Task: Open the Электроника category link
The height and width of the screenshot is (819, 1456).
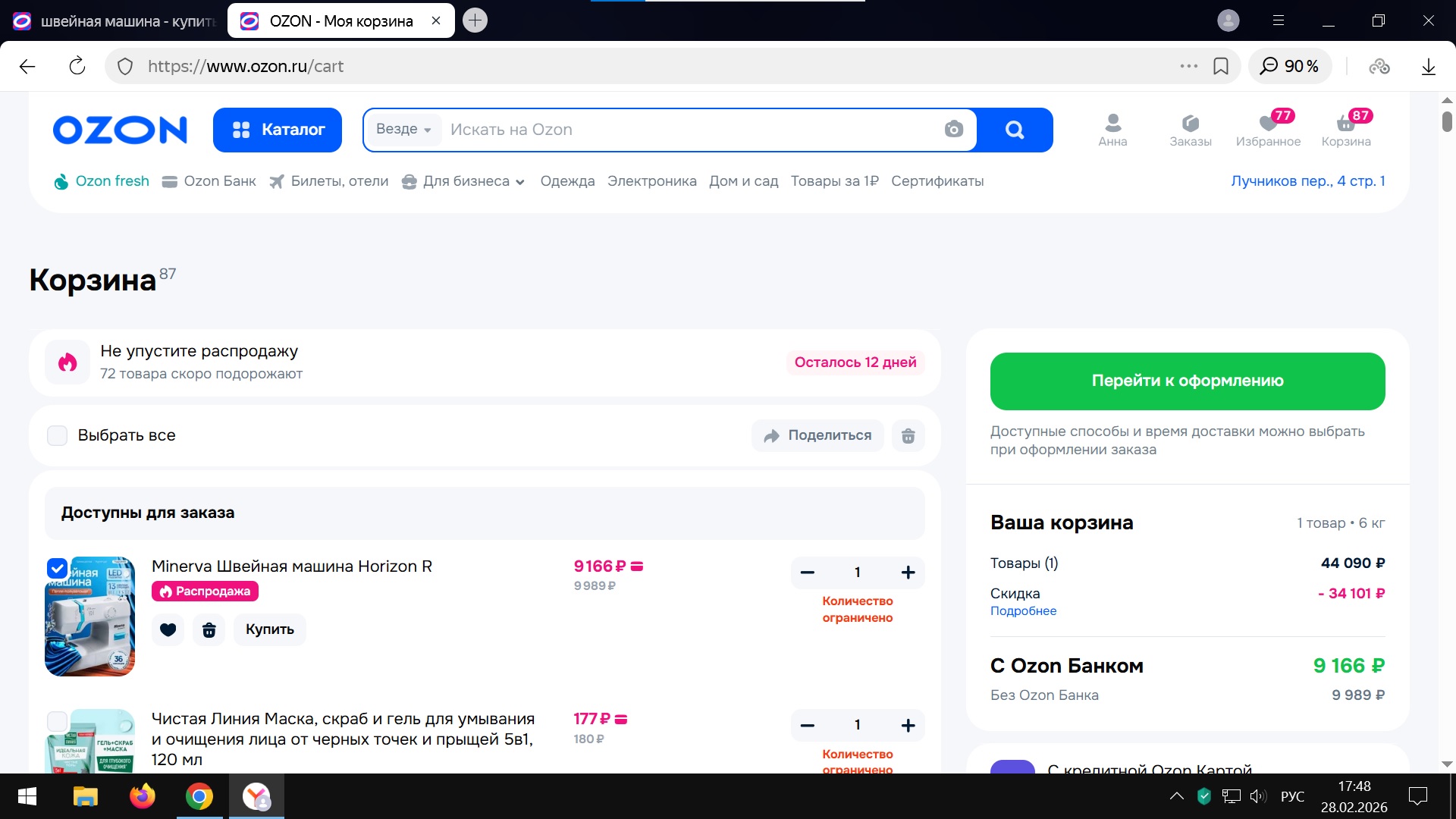Action: [x=651, y=181]
